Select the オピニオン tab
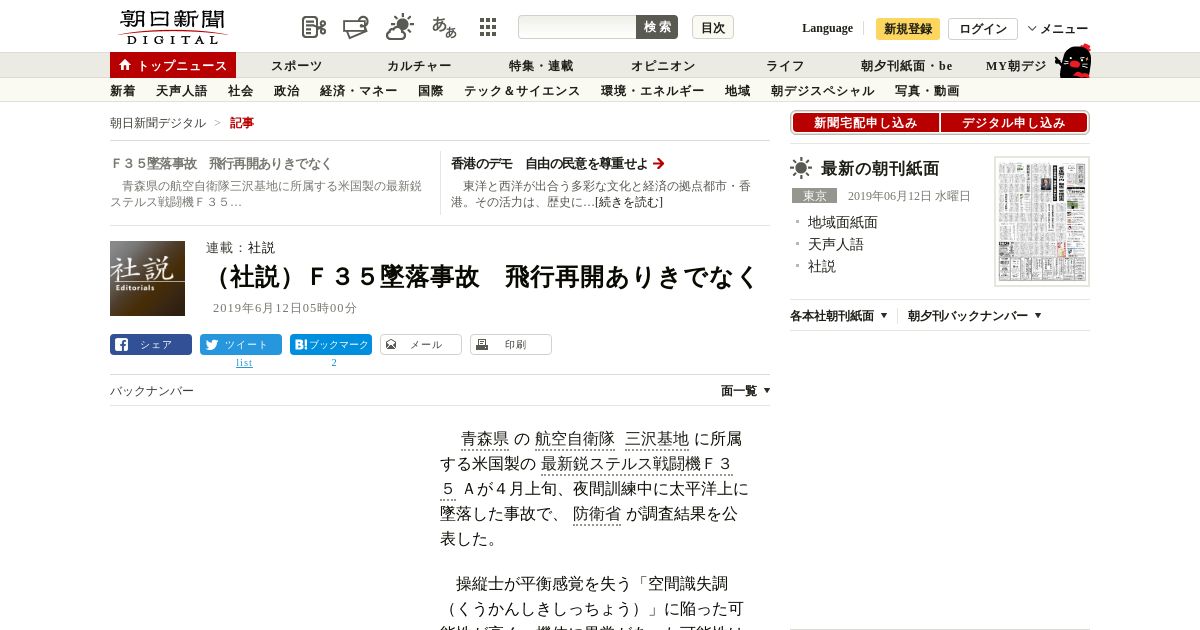 pyautogui.click(x=663, y=66)
